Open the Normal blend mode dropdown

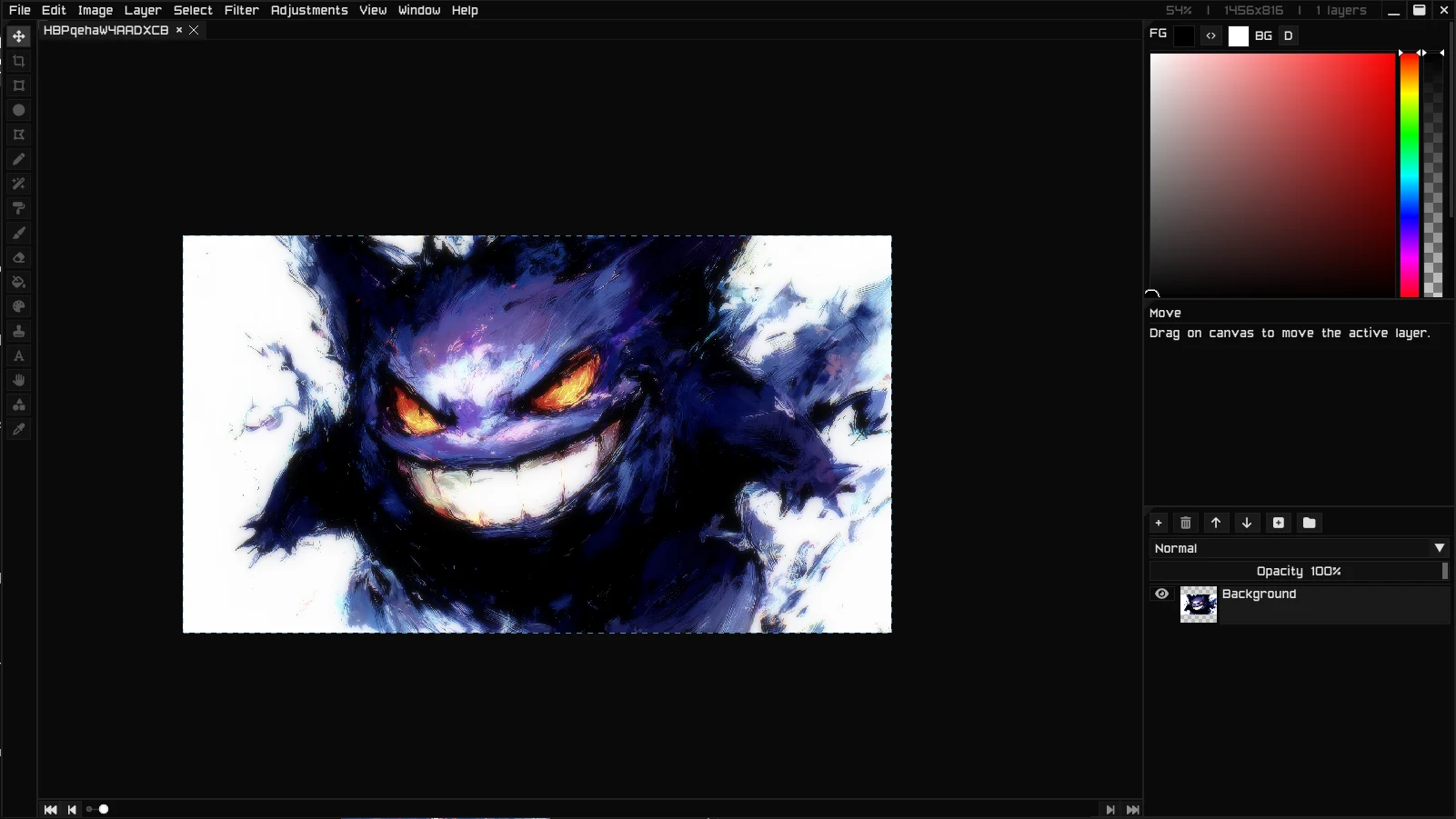pos(1299,548)
